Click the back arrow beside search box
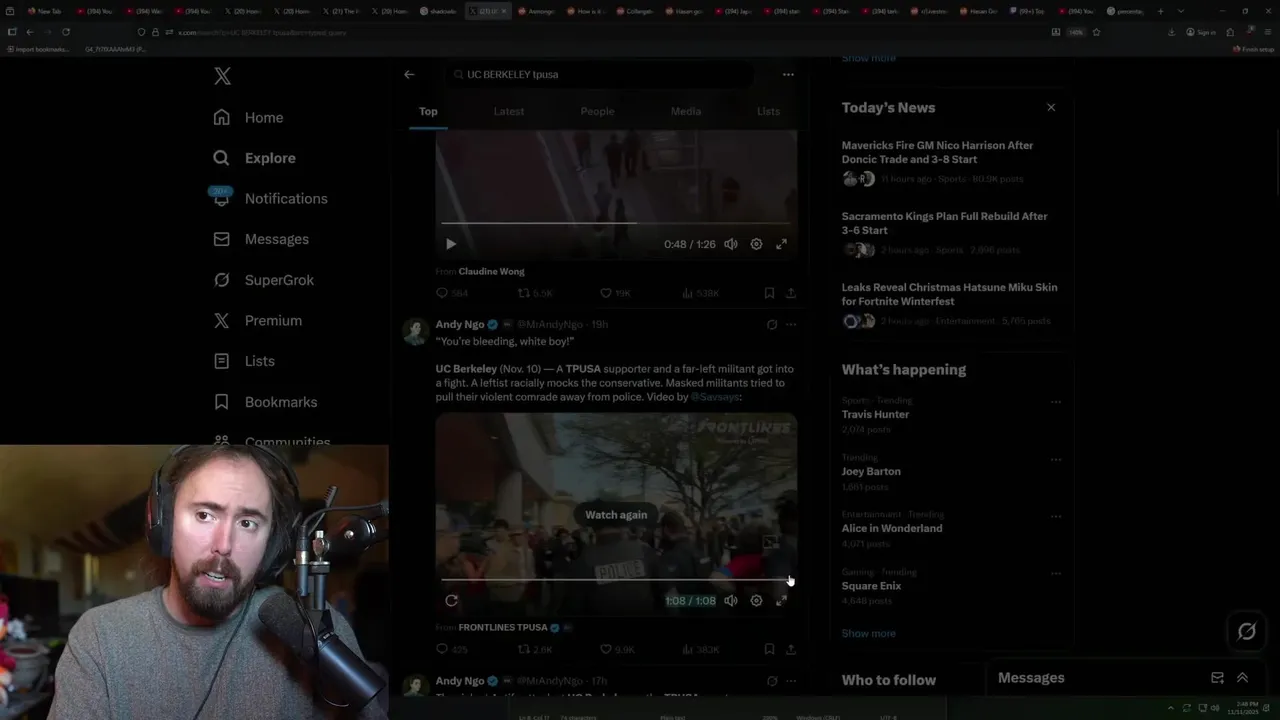 coord(409,74)
